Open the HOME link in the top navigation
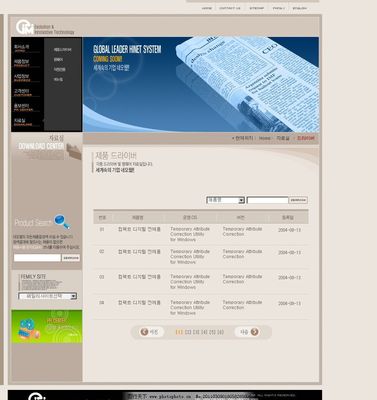The image size is (377, 400). tap(207, 8)
